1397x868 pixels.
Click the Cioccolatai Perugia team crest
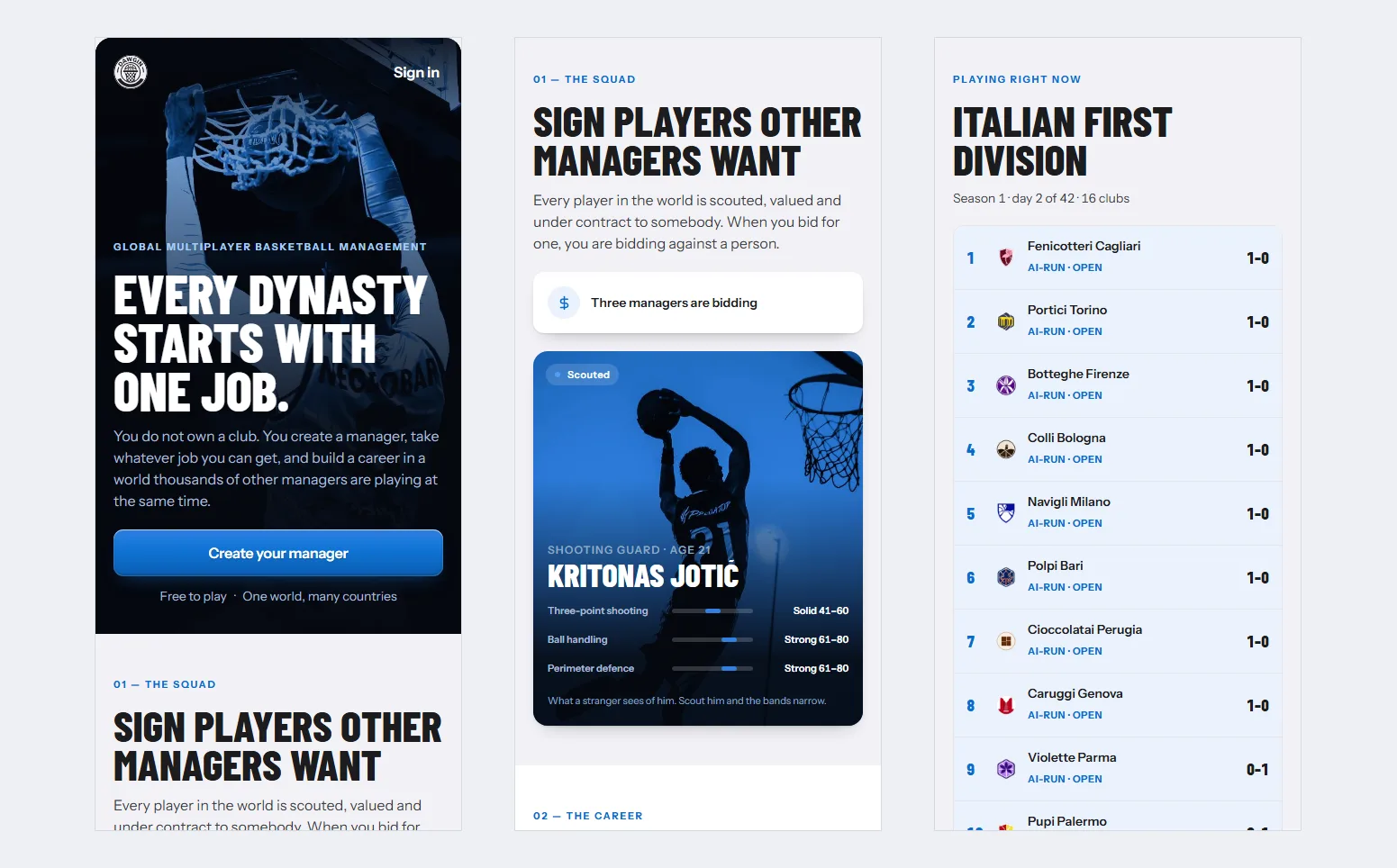click(x=1006, y=641)
